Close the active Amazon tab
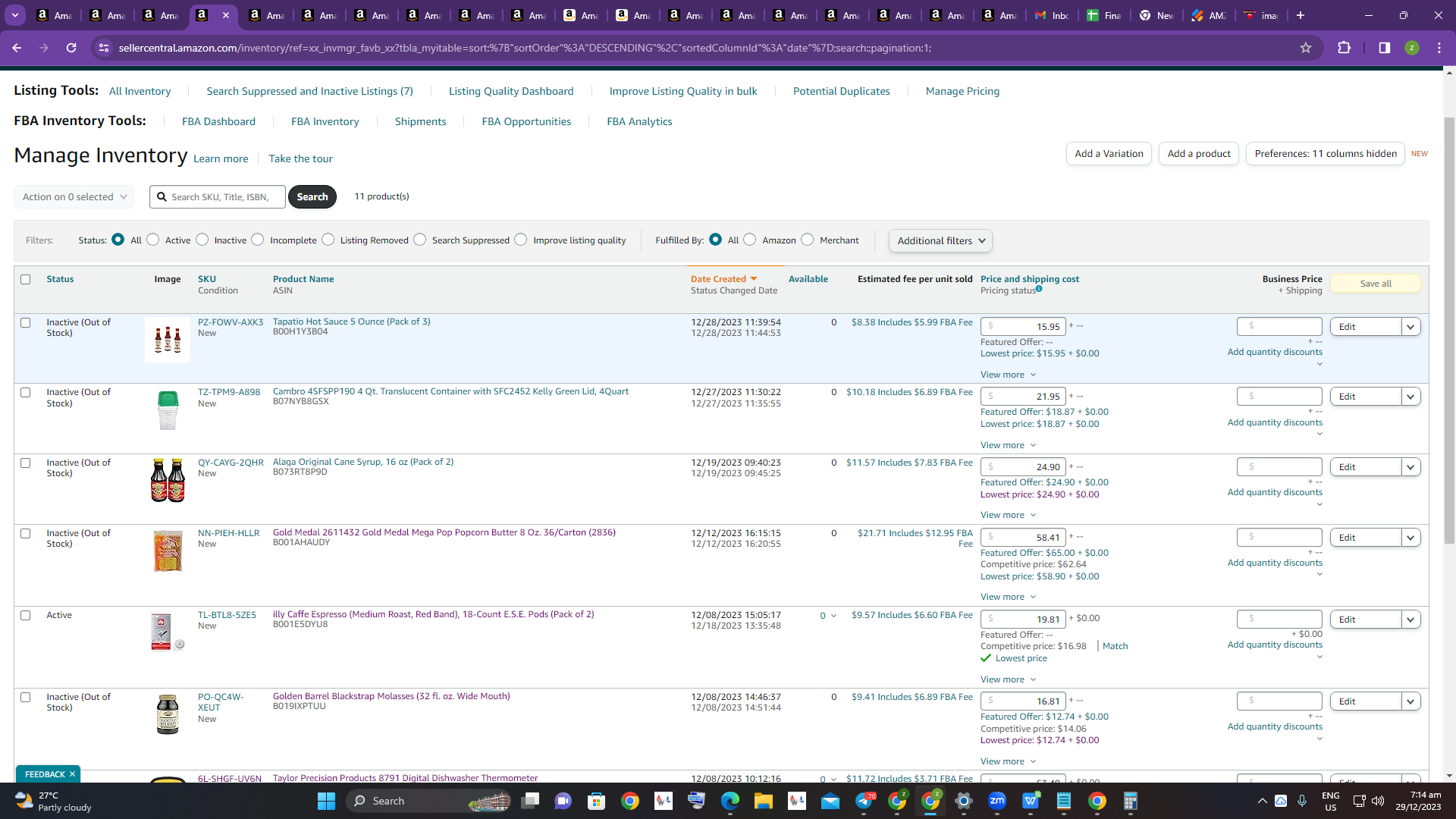The width and height of the screenshot is (1456, 819). coord(226,15)
